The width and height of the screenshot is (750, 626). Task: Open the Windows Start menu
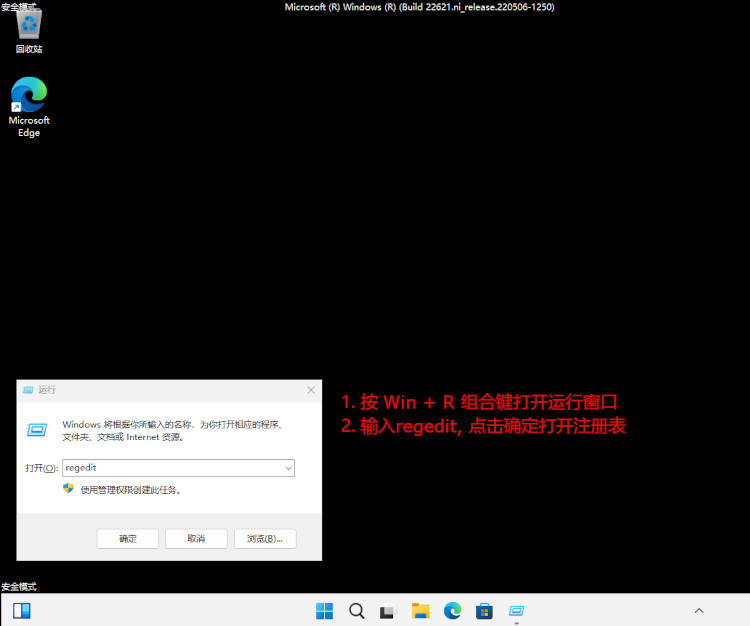(x=324, y=611)
